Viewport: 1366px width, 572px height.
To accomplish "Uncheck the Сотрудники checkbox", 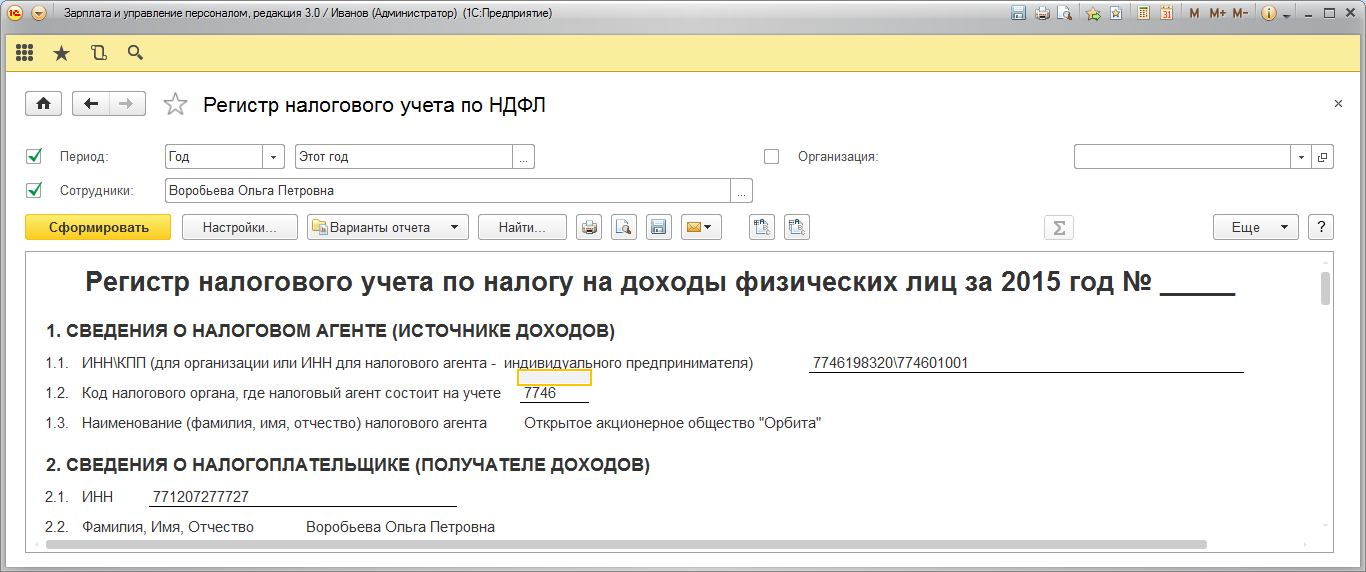I will (34, 190).
